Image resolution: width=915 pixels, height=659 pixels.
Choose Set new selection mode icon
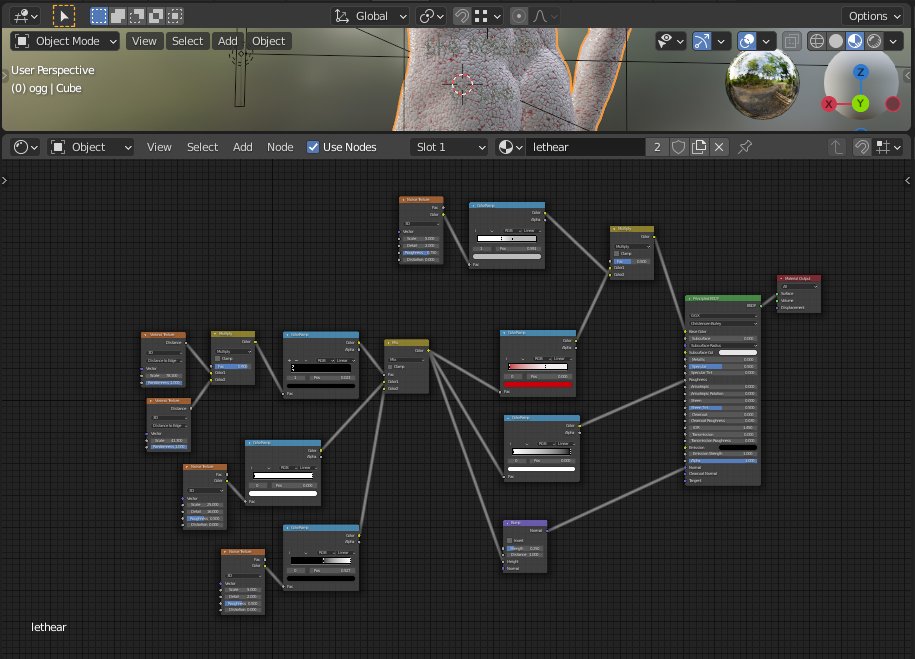(99, 16)
